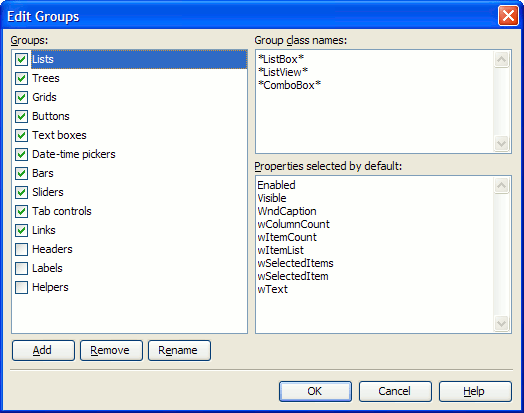Click the *ComboBox* class name line

pos(289,85)
